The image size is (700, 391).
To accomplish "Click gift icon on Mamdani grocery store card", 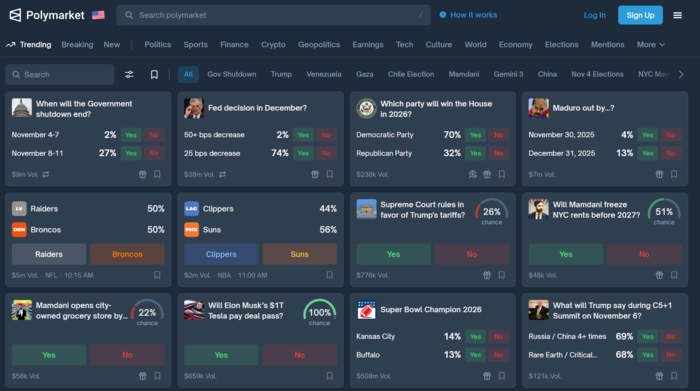I will point(142,376).
